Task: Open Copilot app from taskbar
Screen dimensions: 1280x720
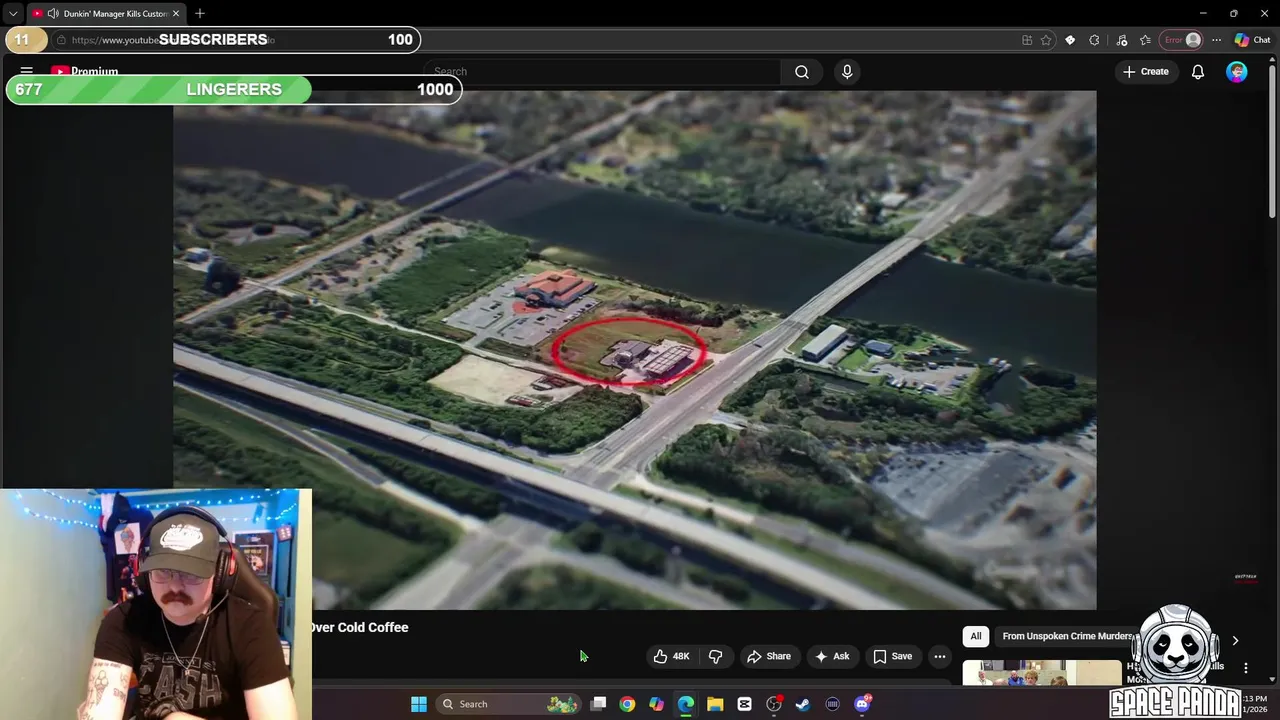Action: click(656, 704)
